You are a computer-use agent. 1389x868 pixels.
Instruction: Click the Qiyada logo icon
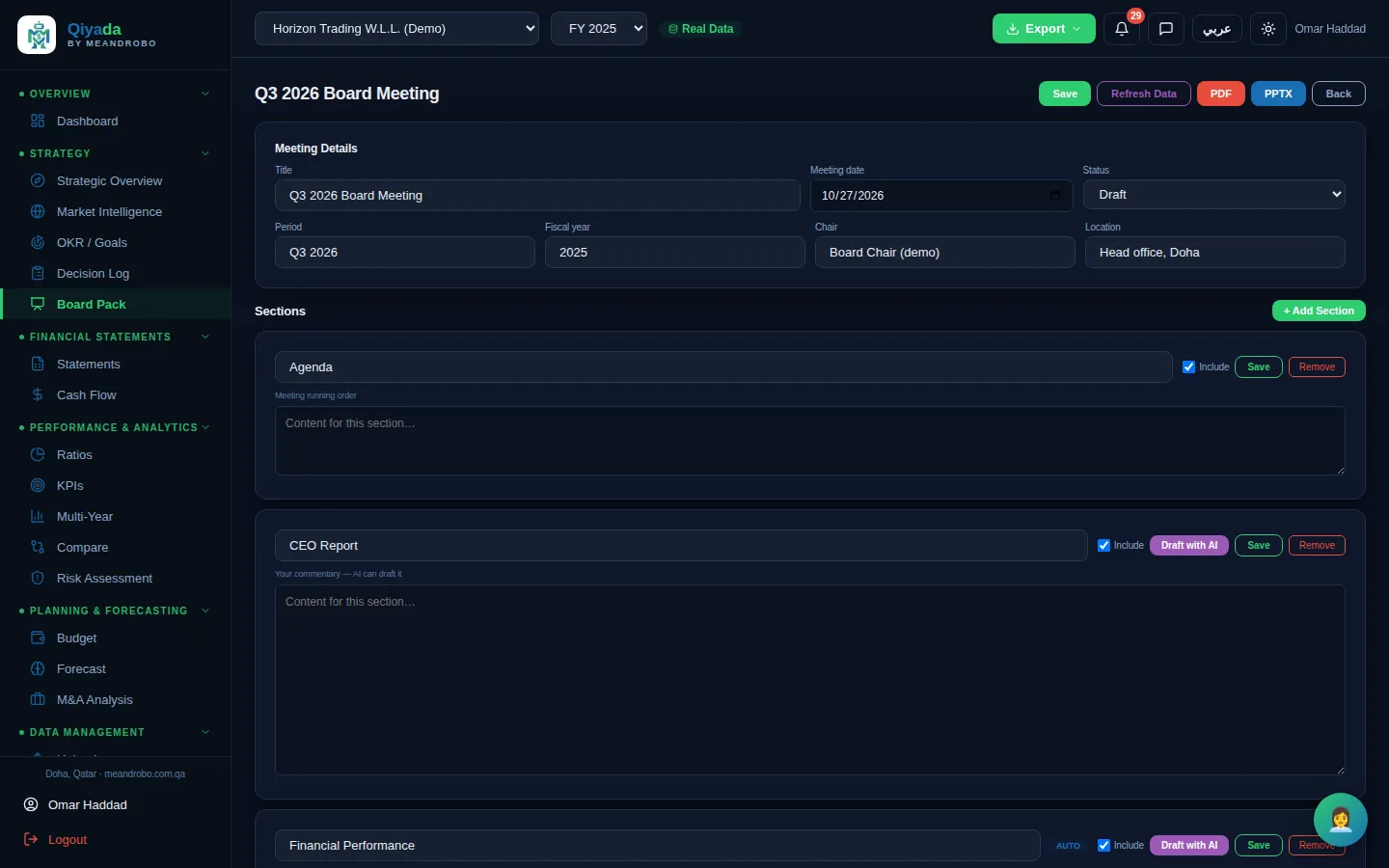coord(37,35)
